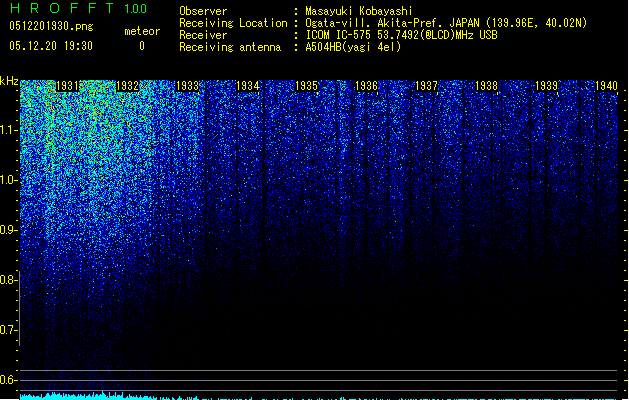Click time marker 1936
Viewport: 629px width, 400px height.
367,86
